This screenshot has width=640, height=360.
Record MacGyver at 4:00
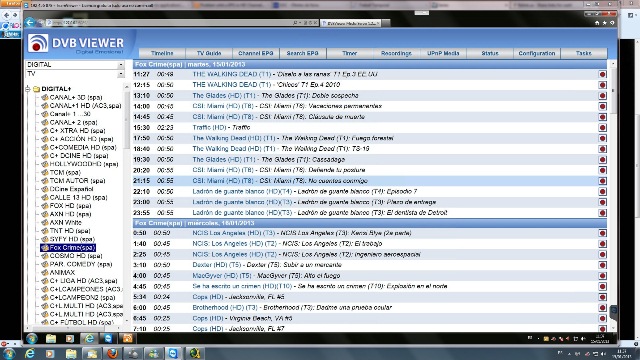(x=602, y=276)
